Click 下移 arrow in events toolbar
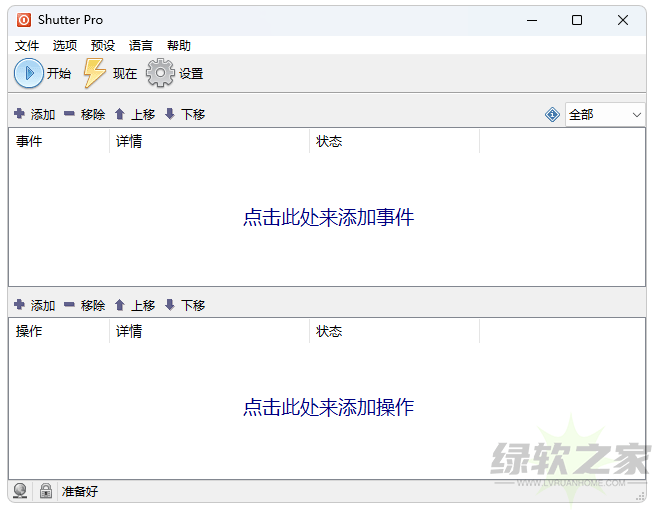This screenshot has width=654, height=510. pyautogui.click(x=170, y=114)
